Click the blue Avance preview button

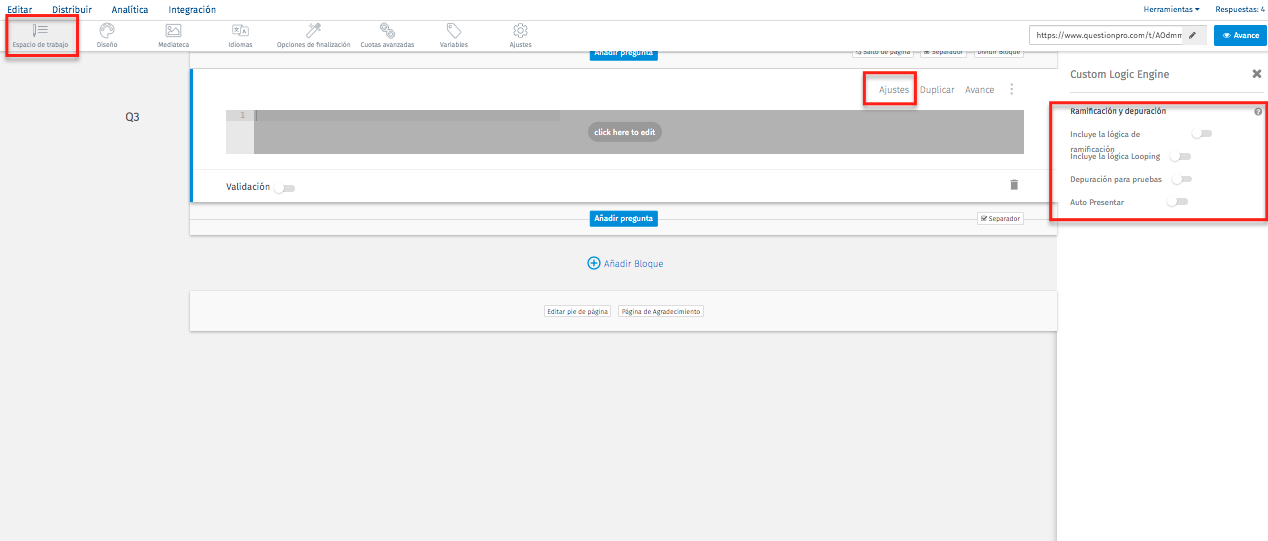point(1240,35)
